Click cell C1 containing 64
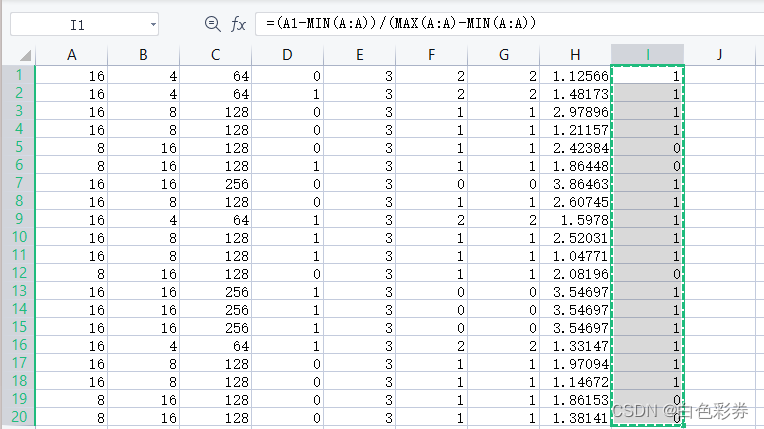This screenshot has height=429, width=764. click(215, 75)
